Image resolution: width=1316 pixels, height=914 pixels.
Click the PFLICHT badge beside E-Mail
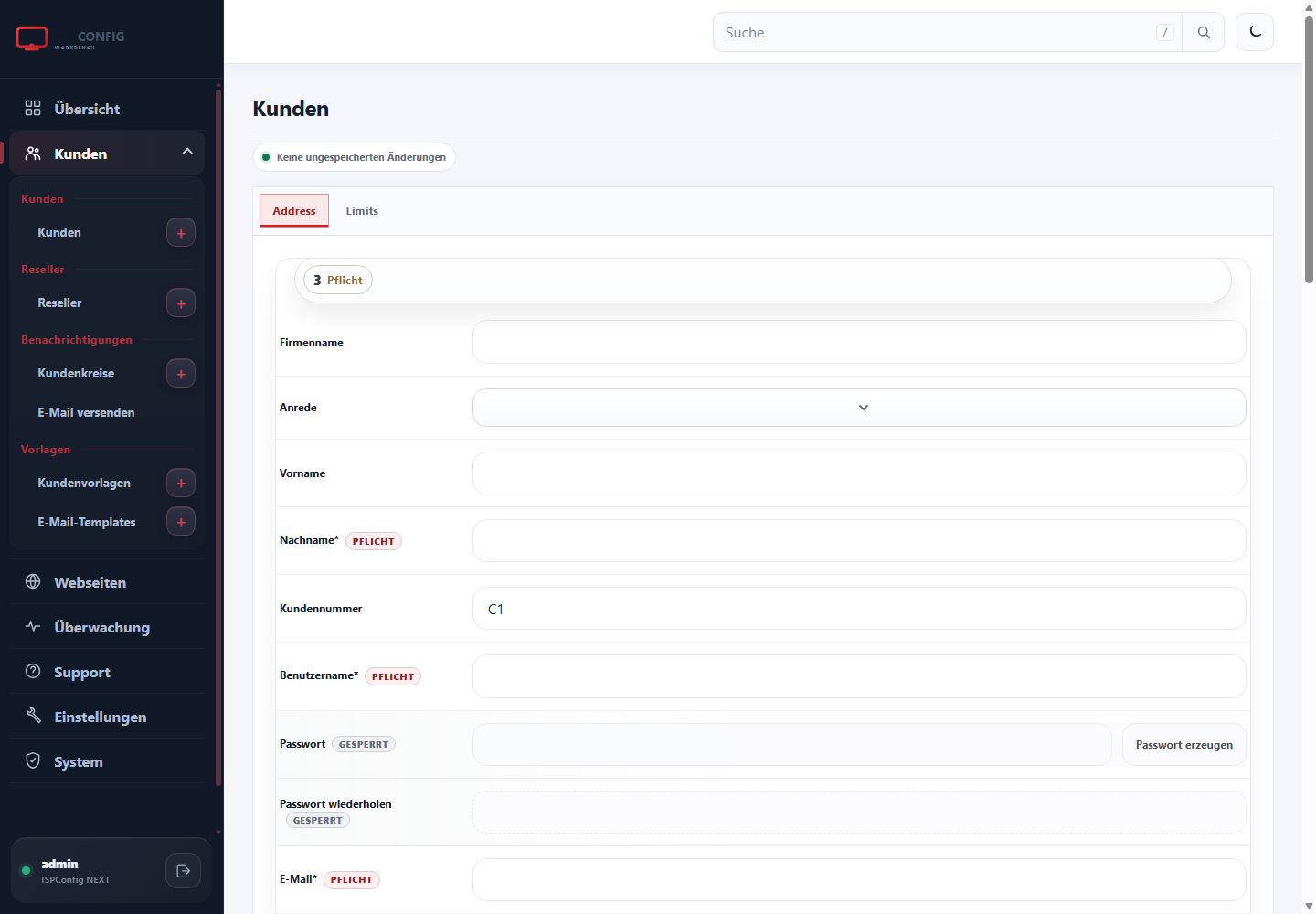[x=352, y=880]
